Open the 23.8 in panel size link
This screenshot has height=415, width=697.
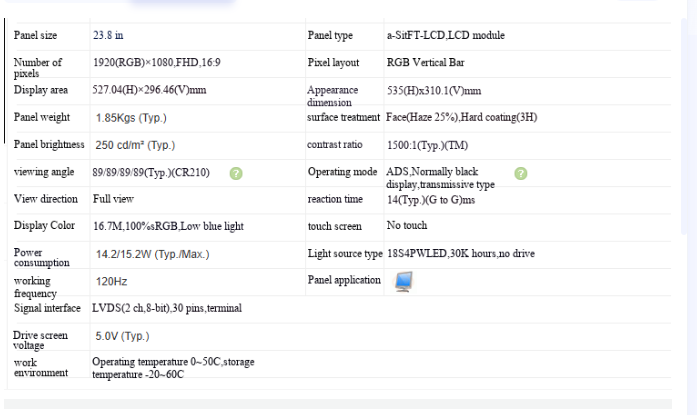tap(108, 35)
